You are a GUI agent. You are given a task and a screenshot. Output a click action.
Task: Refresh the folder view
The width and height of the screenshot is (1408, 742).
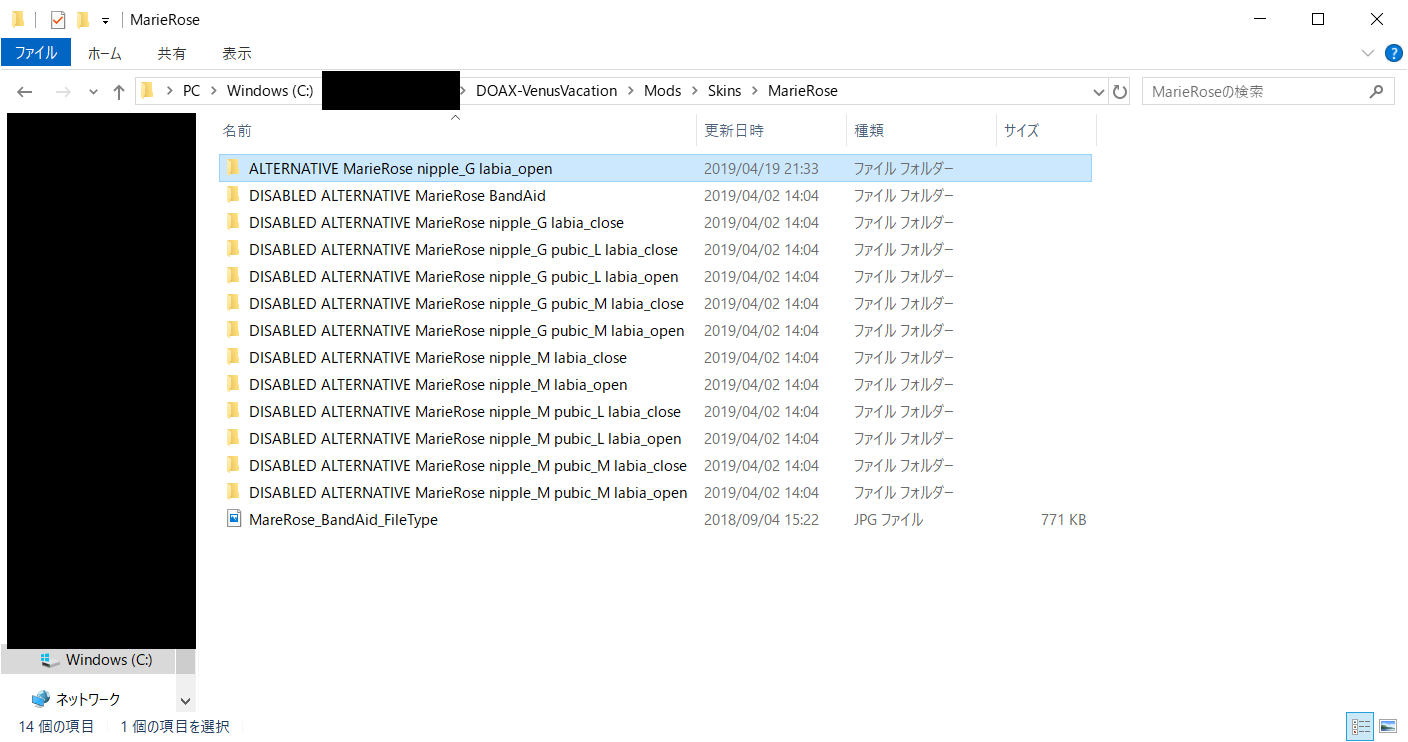1120,91
